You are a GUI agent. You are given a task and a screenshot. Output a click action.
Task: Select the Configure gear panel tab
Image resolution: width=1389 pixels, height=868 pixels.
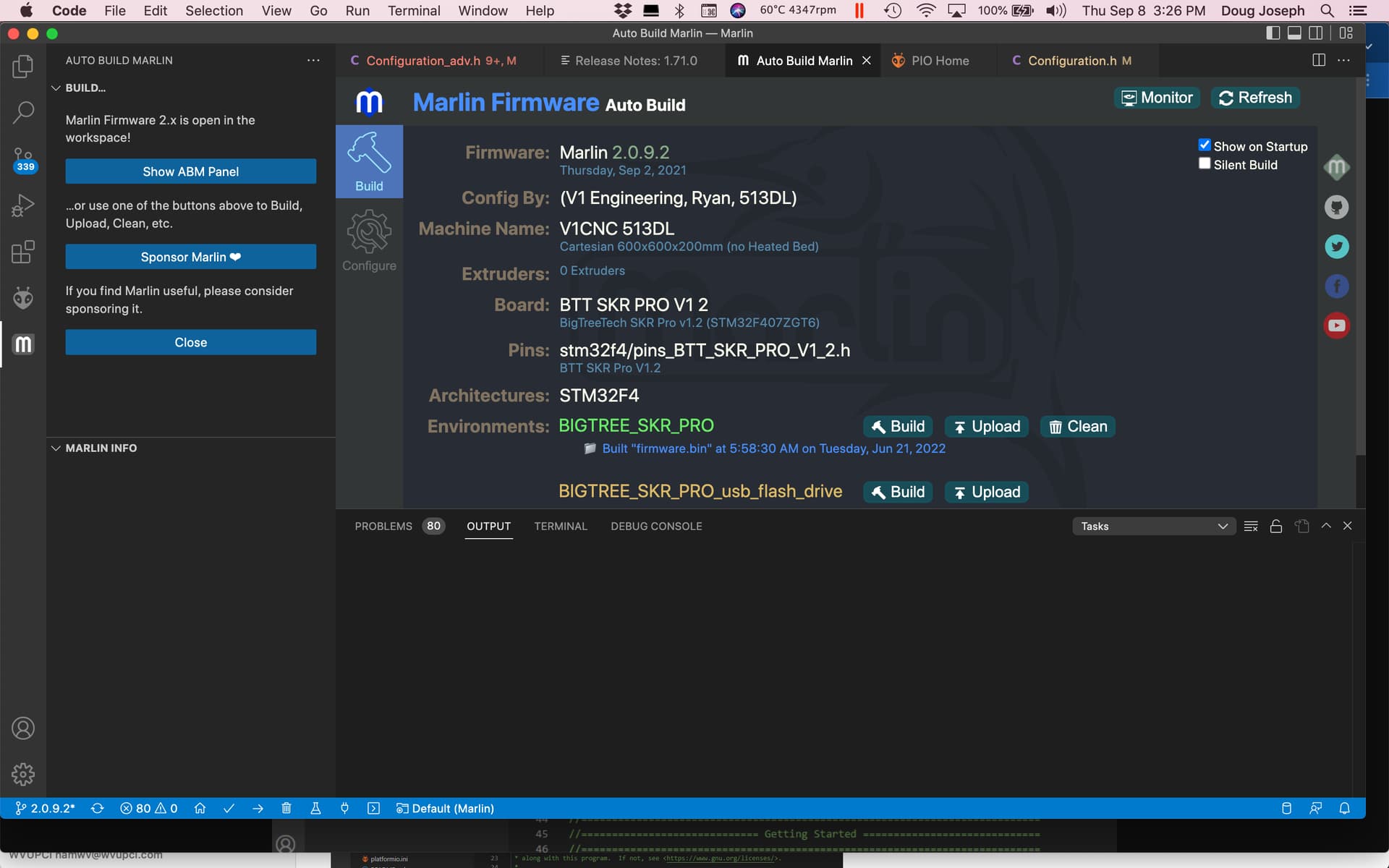click(x=369, y=241)
